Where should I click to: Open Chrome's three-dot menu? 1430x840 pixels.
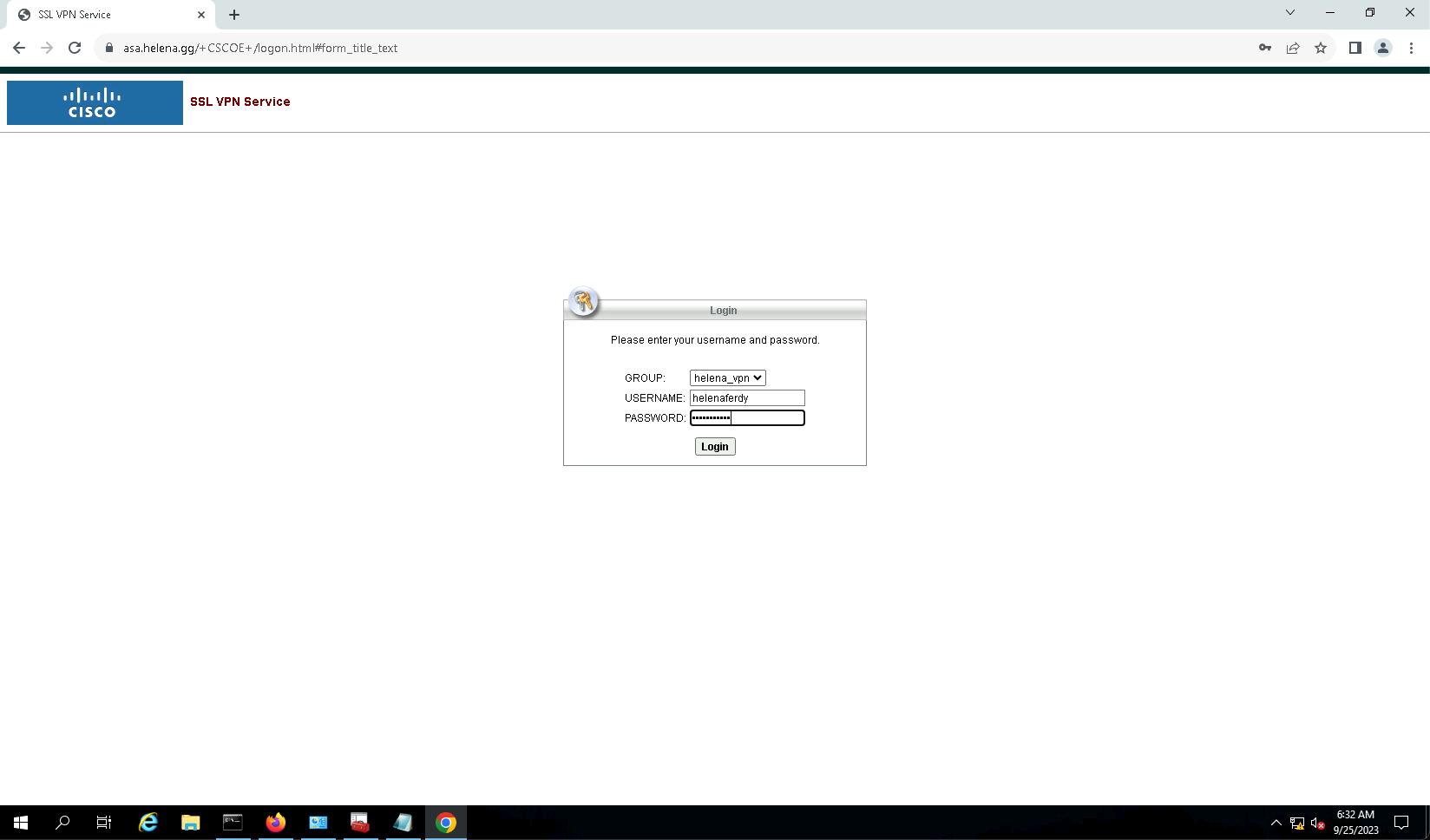pyautogui.click(x=1411, y=48)
